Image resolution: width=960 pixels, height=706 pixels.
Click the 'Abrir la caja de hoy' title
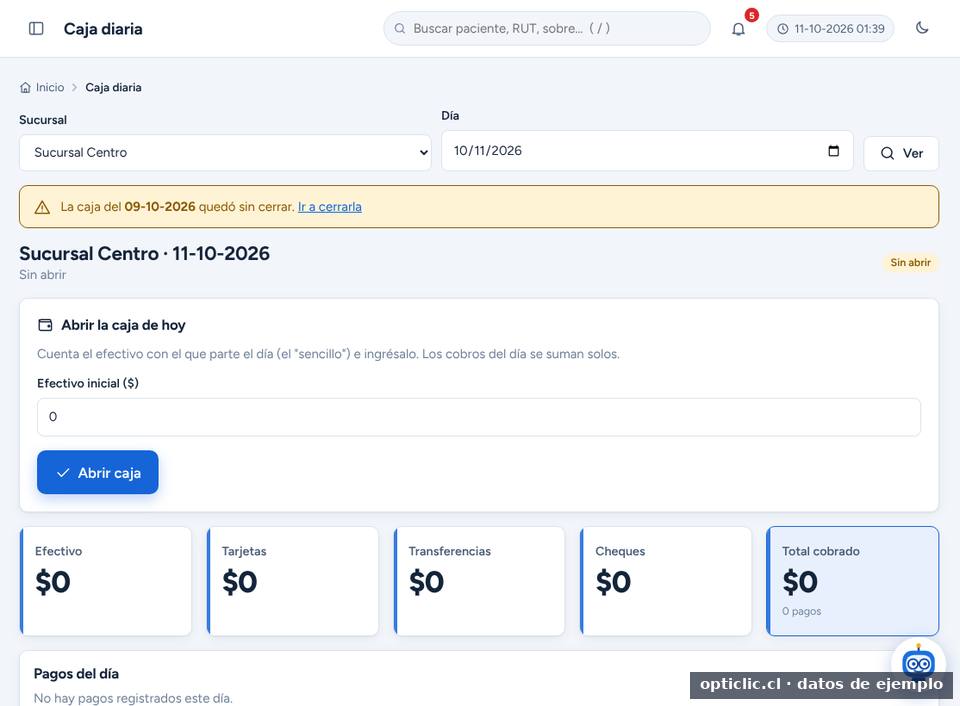point(123,325)
